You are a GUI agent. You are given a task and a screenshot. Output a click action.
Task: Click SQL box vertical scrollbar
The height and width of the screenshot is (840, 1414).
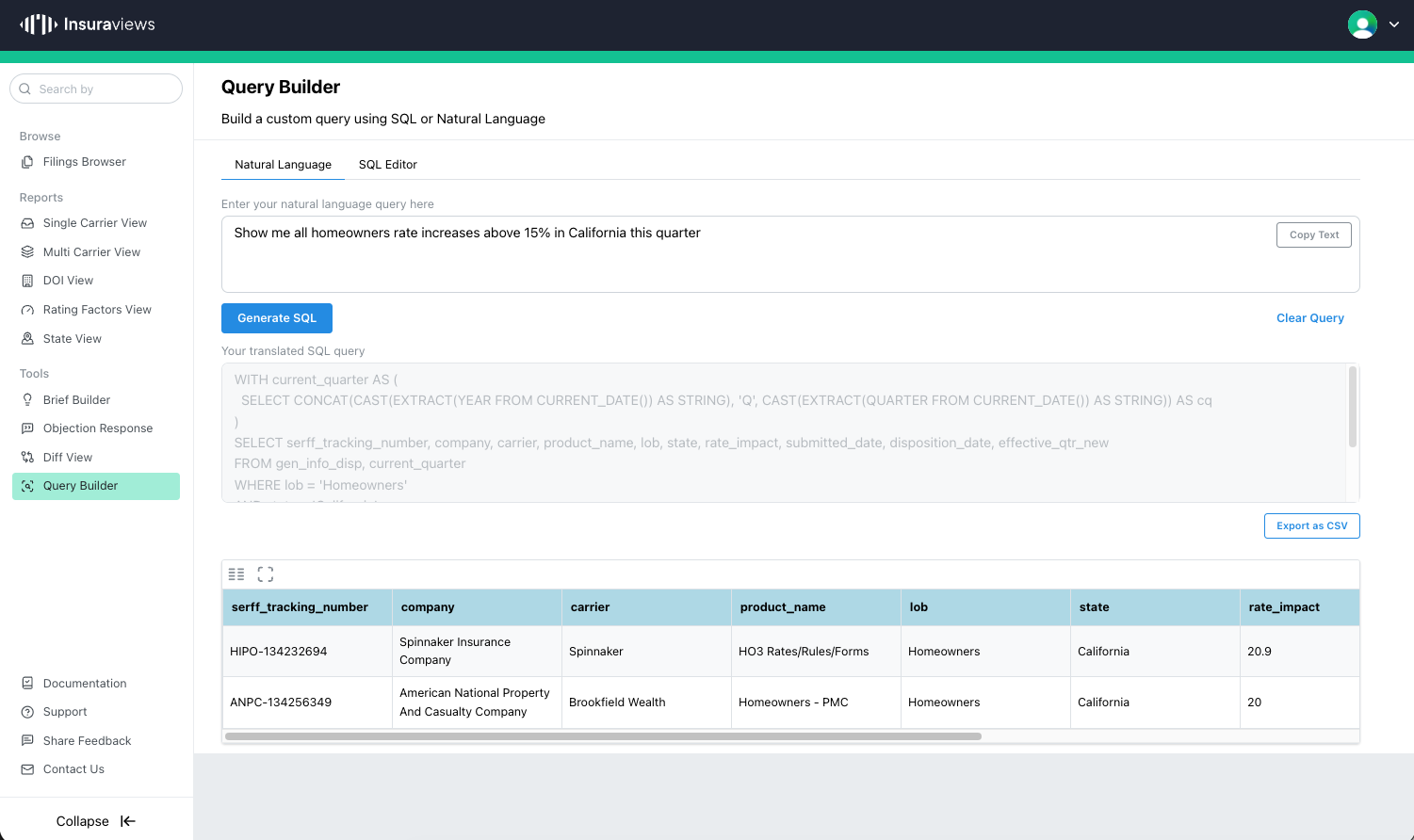tap(1353, 407)
